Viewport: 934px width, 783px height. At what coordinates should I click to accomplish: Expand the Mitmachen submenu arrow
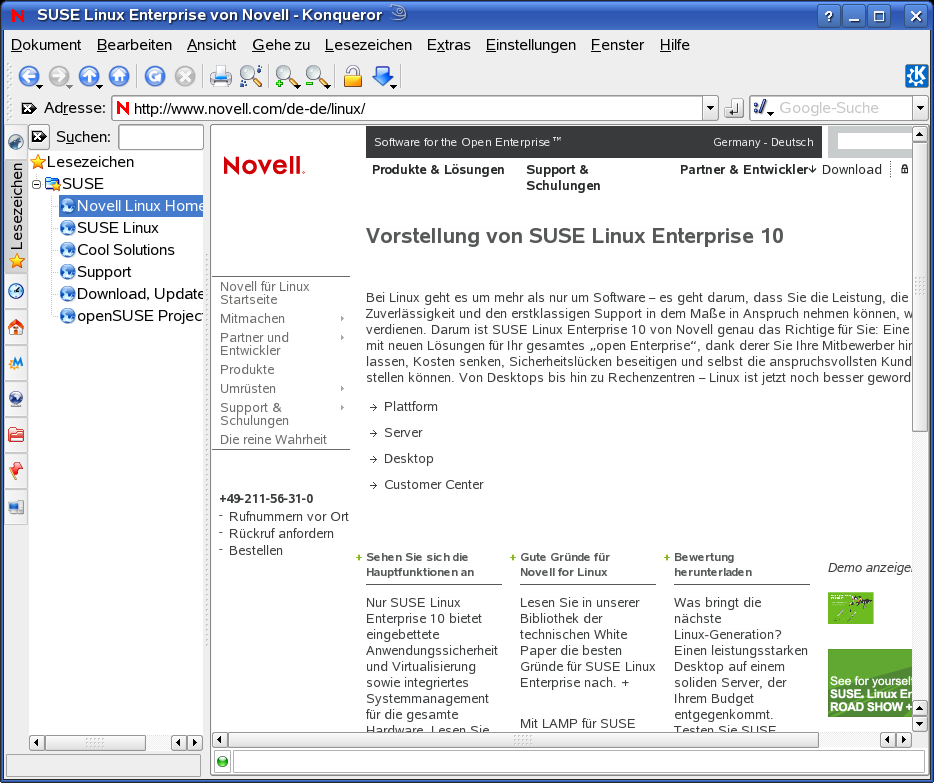click(x=343, y=319)
